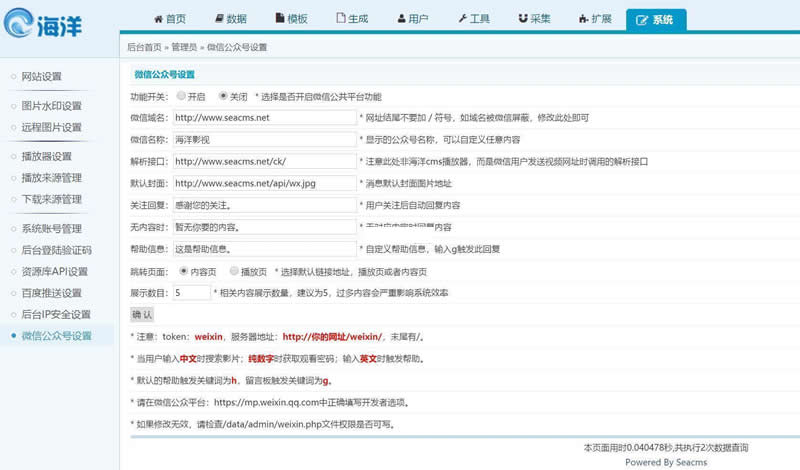Image resolution: width=800 pixels, height=470 pixels.
Task: Click the wrench icon beside 工具
Action: 462,18
